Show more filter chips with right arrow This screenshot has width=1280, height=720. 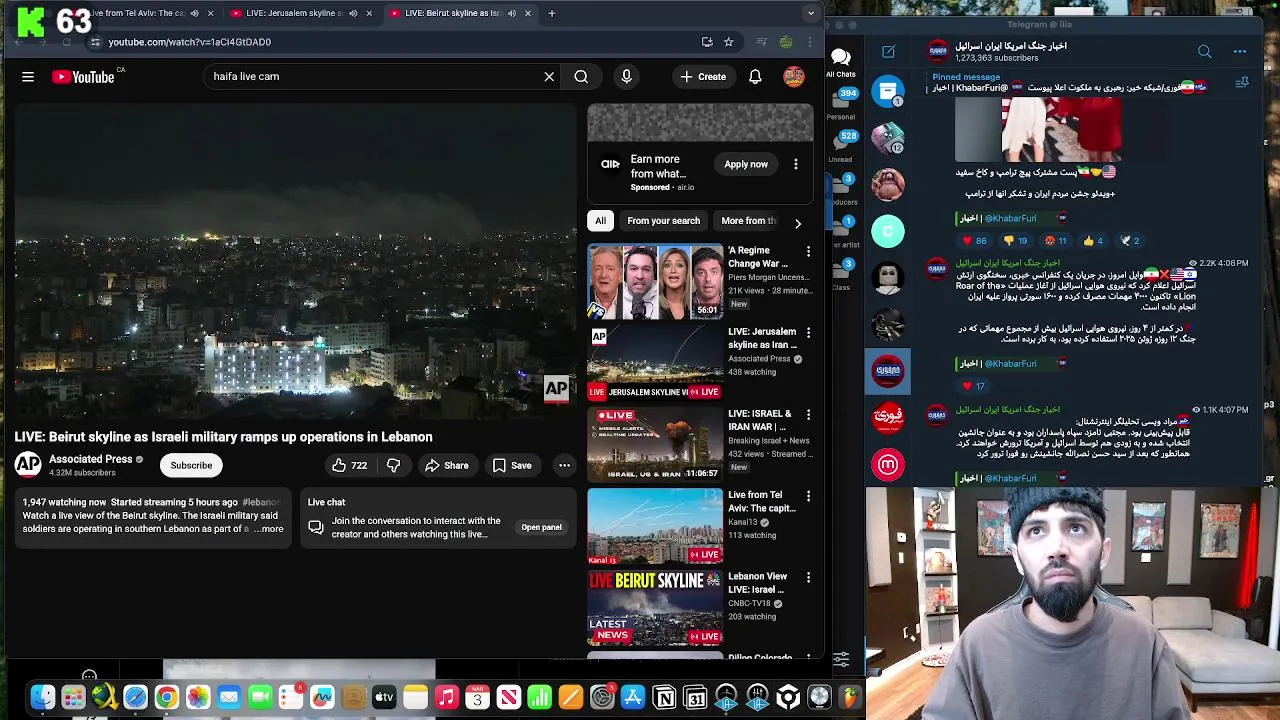(797, 223)
